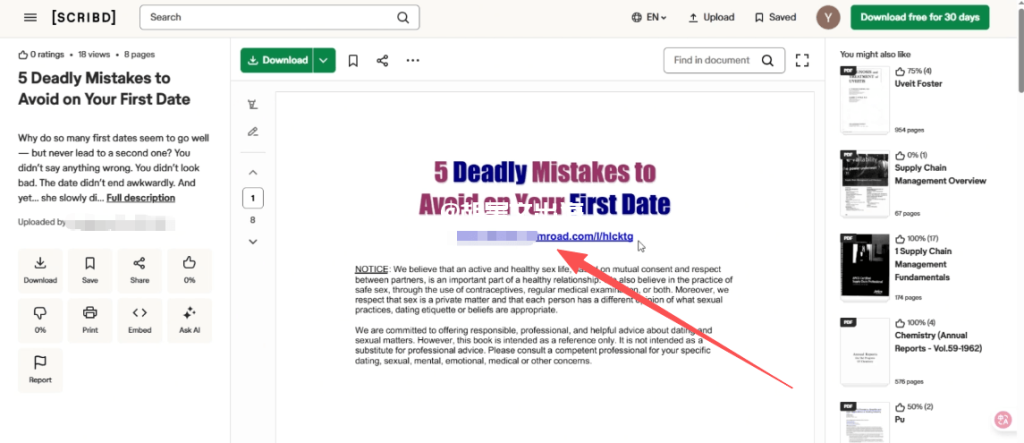Click the share icon in the toolbar
The image size is (1024, 443).
click(x=383, y=60)
